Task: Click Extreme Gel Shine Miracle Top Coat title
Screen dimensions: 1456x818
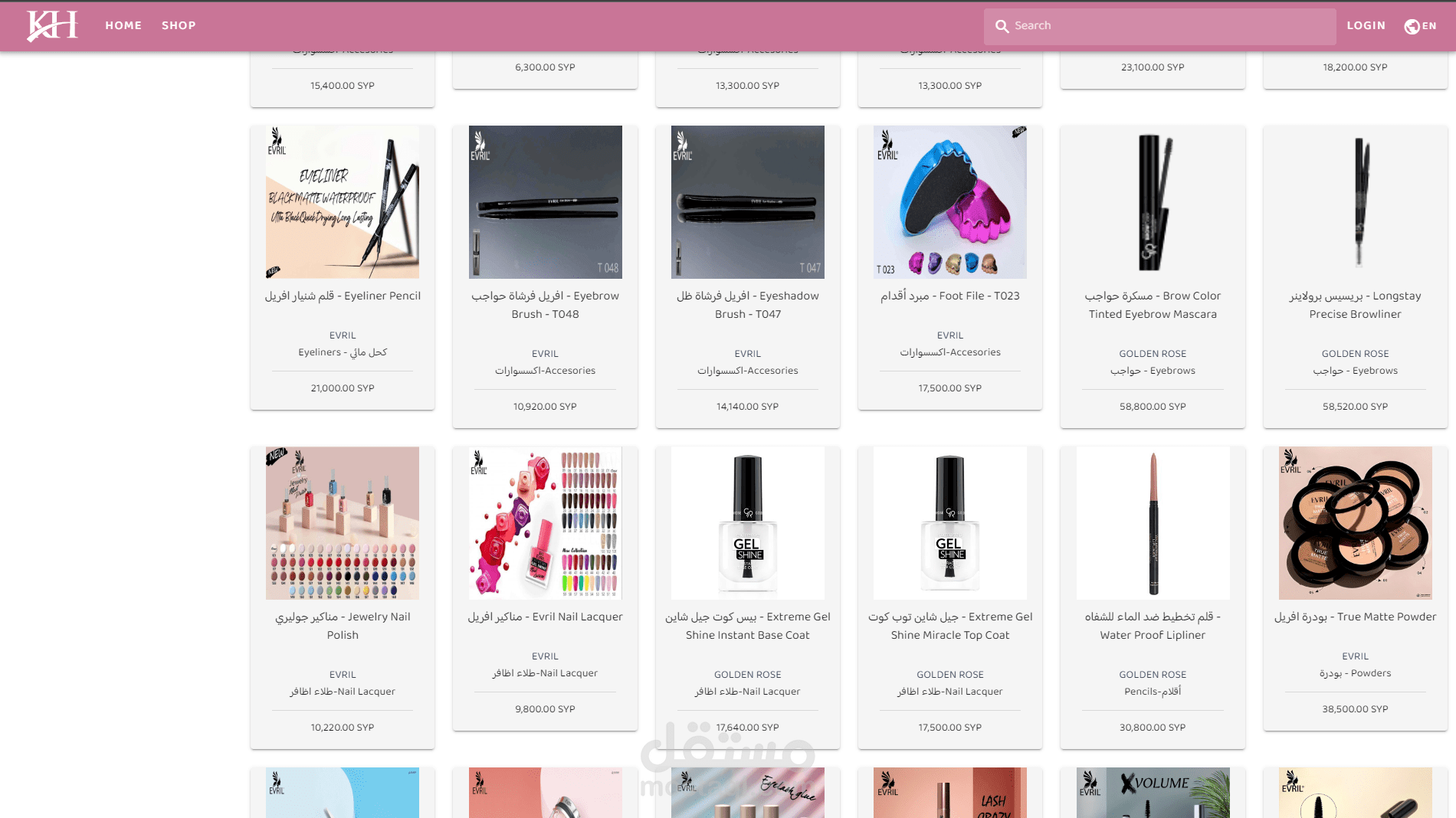Action: tap(950, 626)
